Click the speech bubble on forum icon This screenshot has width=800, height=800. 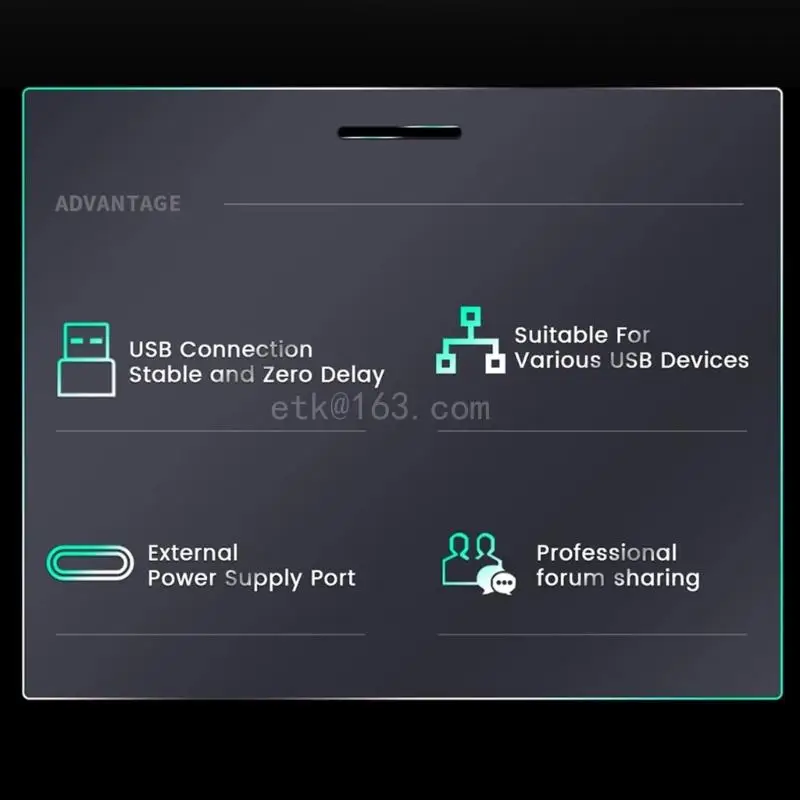pos(502,582)
